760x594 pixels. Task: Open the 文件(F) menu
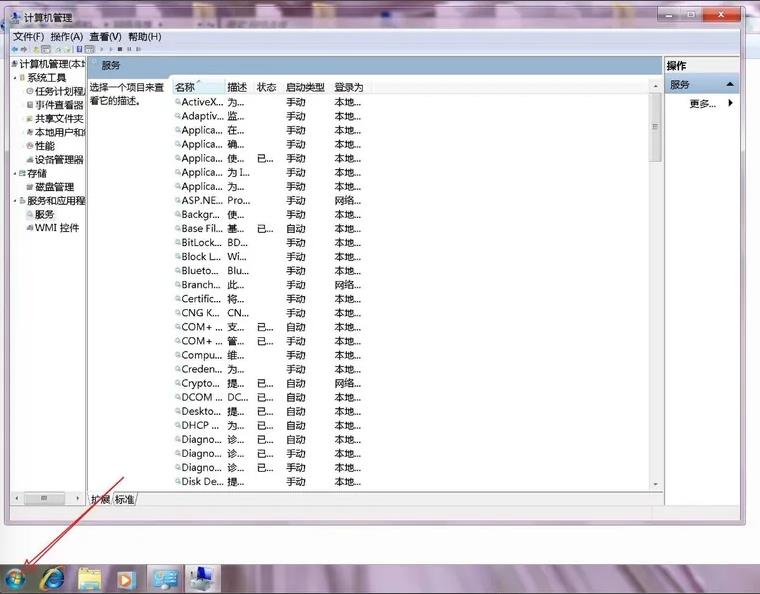tap(28, 37)
